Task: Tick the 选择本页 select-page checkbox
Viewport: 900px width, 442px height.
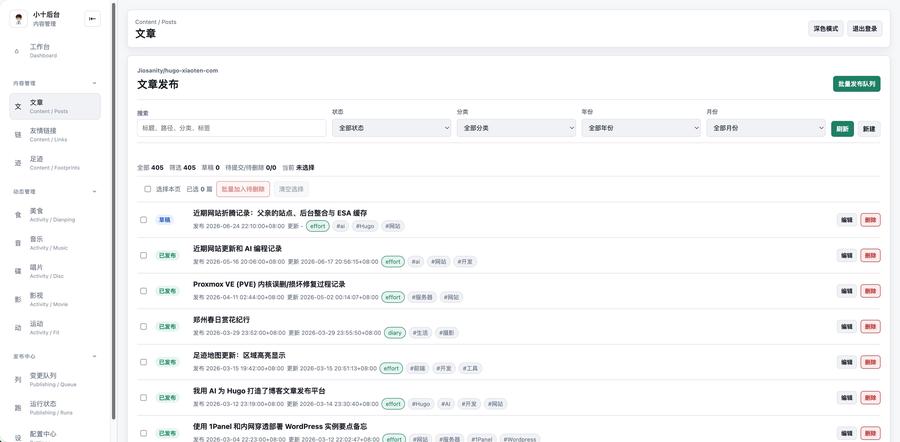Action: pos(148,189)
